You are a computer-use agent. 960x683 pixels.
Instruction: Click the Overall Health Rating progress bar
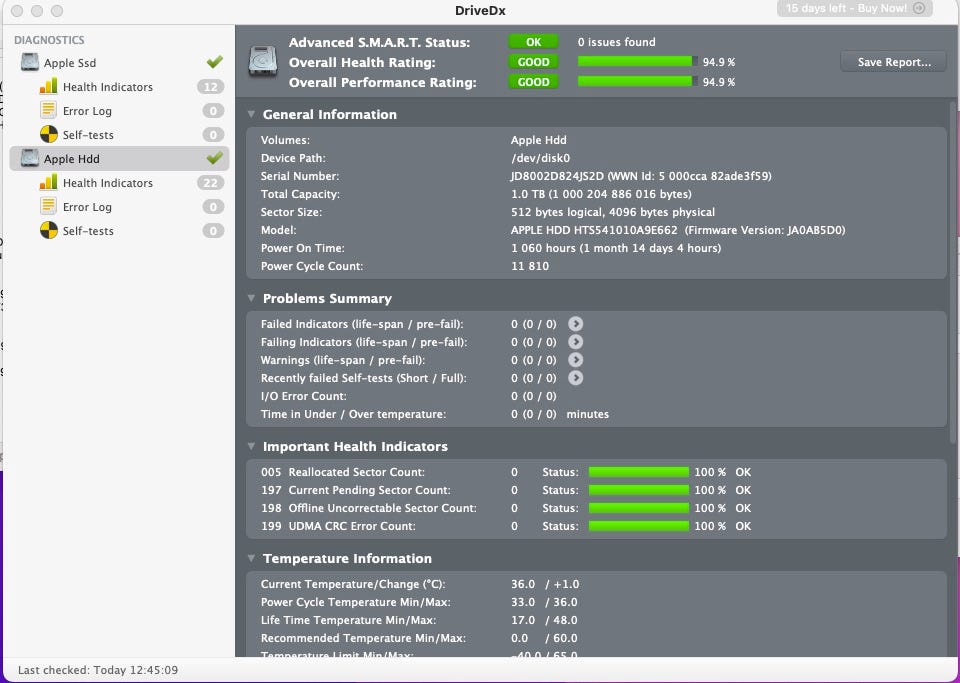pyautogui.click(x=637, y=62)
